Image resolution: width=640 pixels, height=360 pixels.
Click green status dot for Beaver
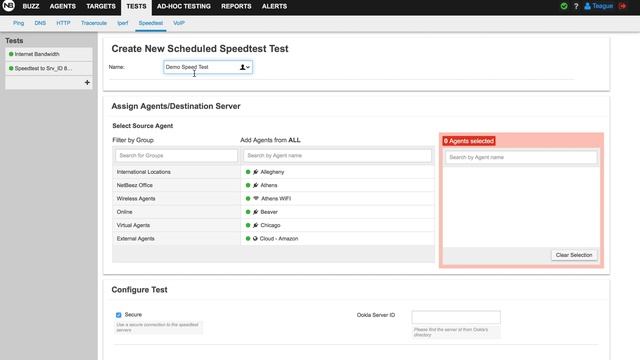coord(248,212)
